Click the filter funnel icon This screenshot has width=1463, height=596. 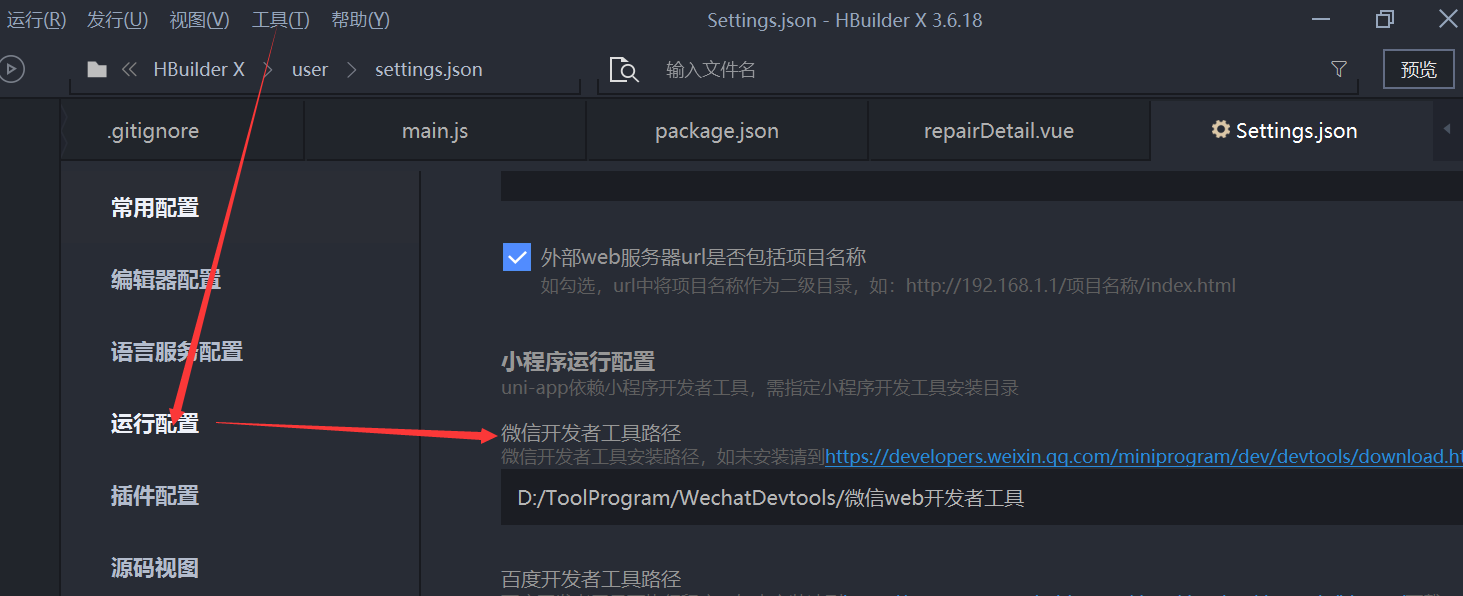point(1339,69)
